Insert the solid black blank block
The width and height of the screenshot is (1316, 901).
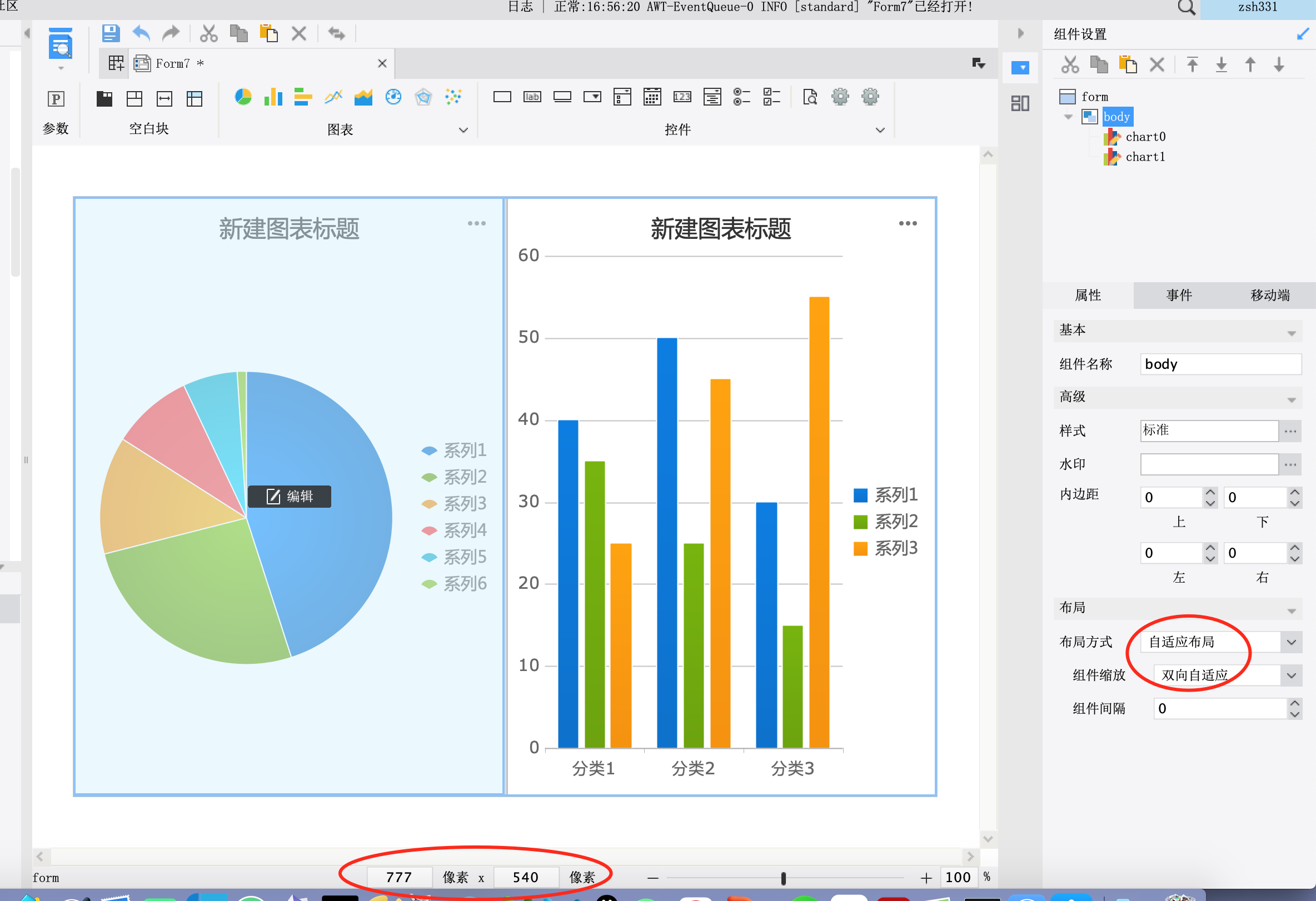pyautogui.click(x=104, y=99)
